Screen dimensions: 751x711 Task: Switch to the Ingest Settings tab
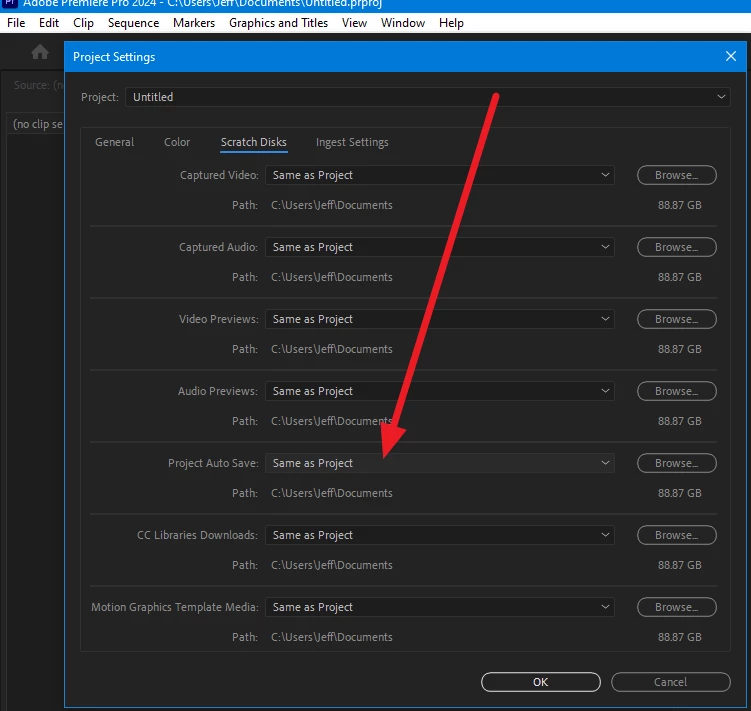[352, 142]
